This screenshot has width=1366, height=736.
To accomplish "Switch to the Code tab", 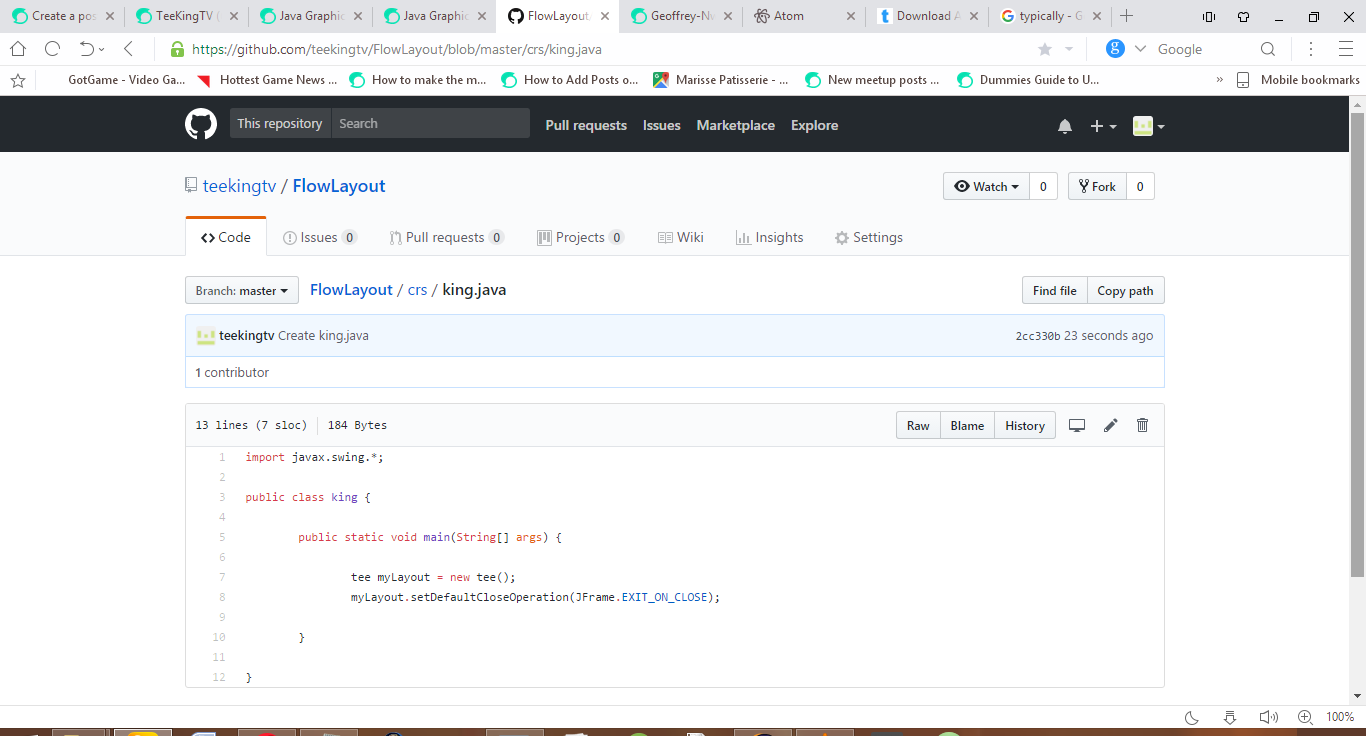I will coord(226,237).
